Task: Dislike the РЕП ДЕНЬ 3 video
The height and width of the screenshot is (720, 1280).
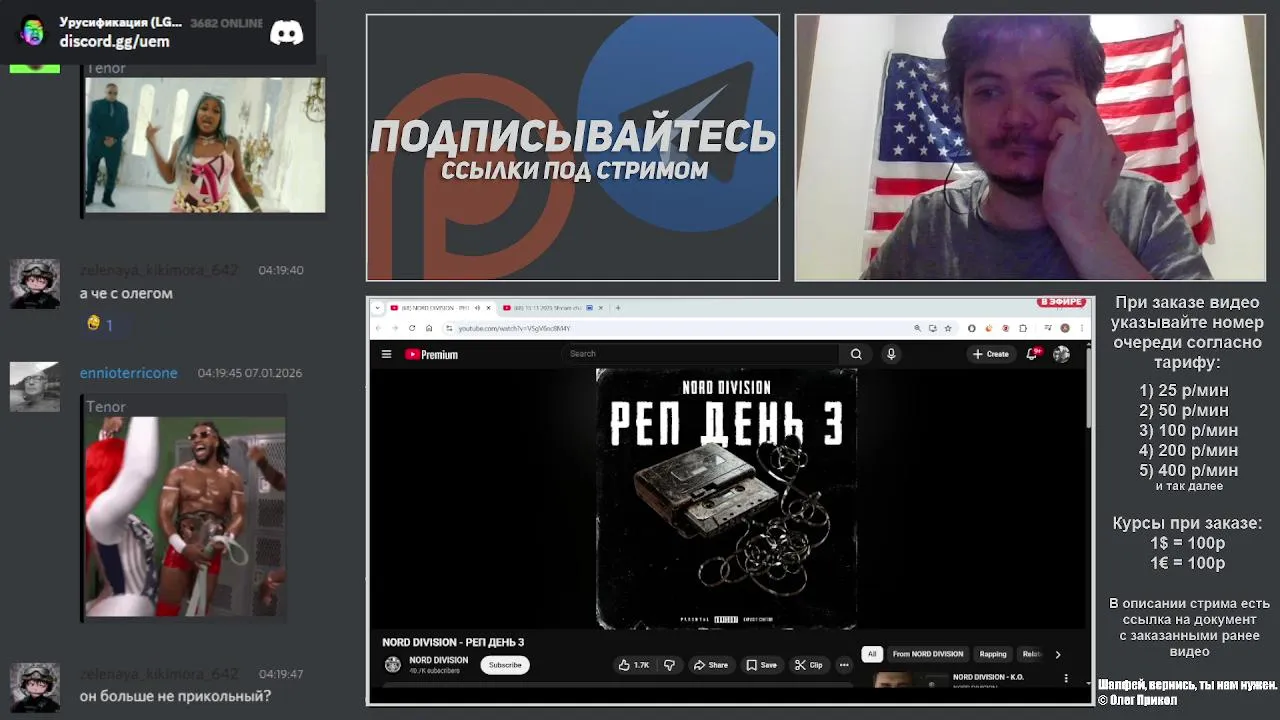Action: (670, 665)
